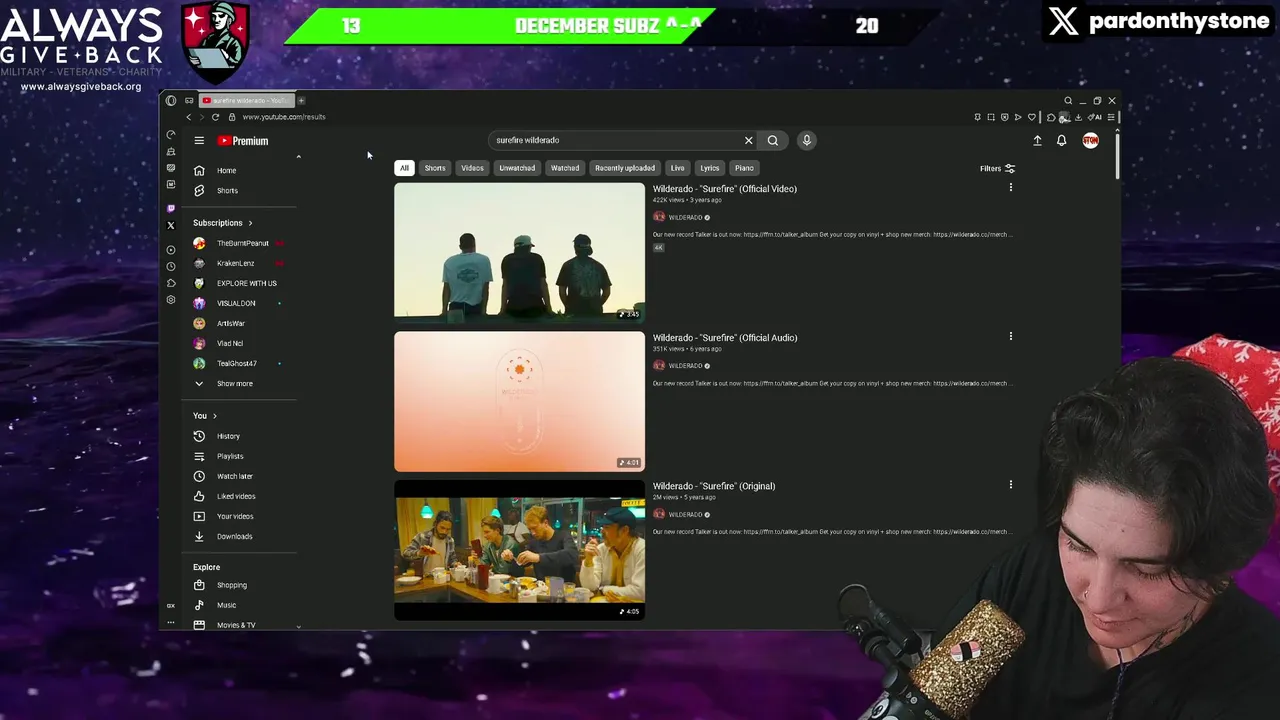Open Opera Aria AI button
The width and height of the screenshot is (1280, 720).
coord(1095,117)
